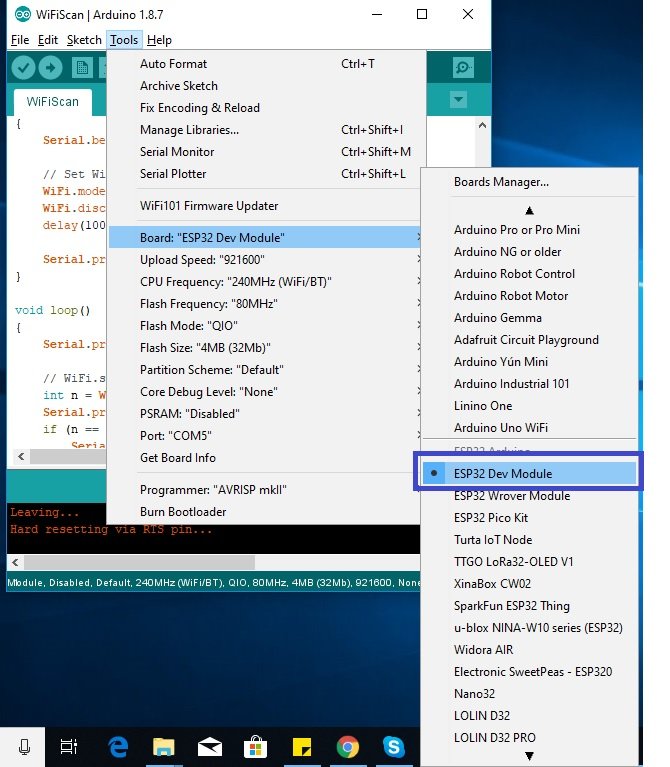This screenshot has width=670, height=767.
Task: Open Boards Manager...
Action: click(x=530, y=182)
